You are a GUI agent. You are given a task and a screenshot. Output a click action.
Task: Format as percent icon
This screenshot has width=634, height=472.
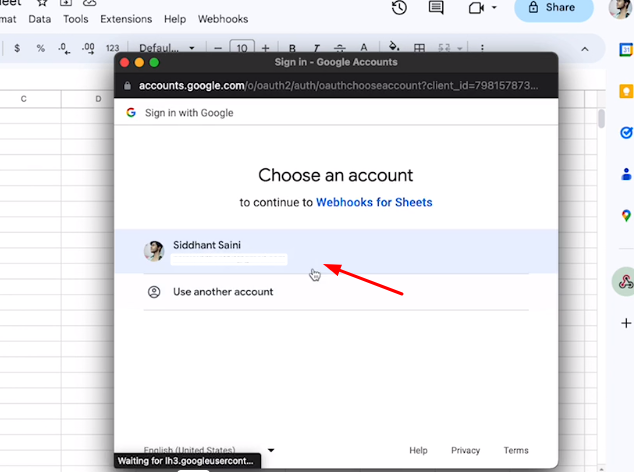coord(40,49)
